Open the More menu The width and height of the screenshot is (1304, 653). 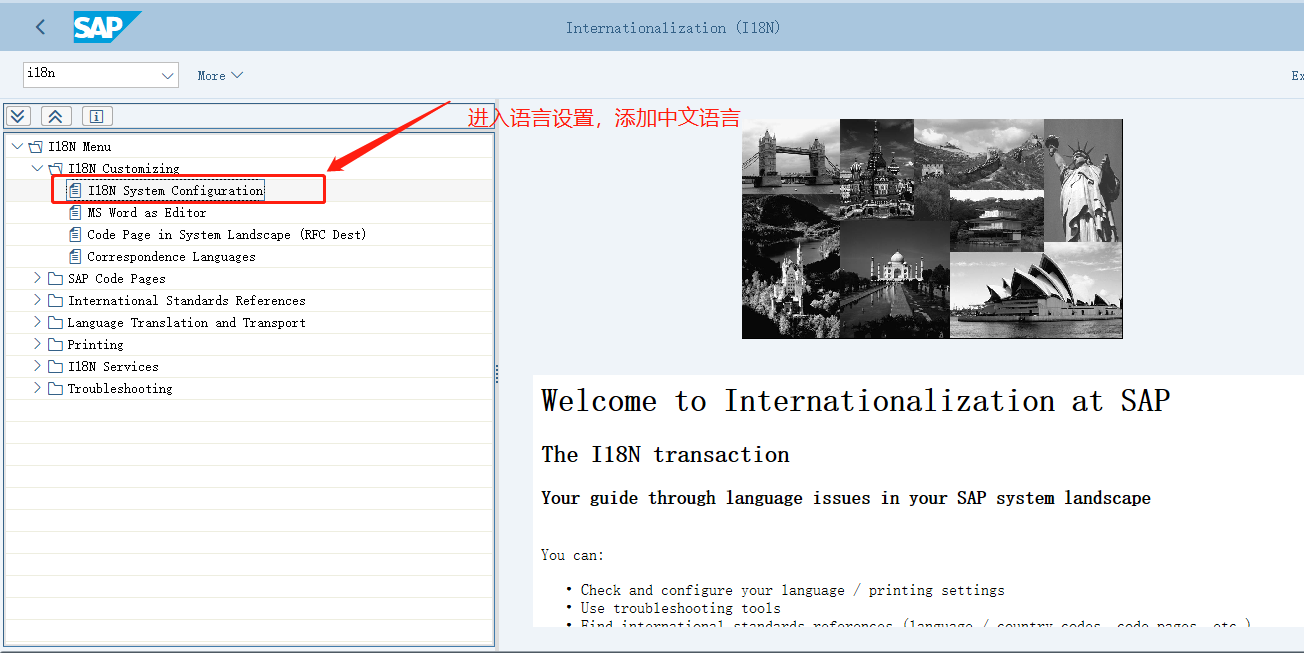[220, 76]
